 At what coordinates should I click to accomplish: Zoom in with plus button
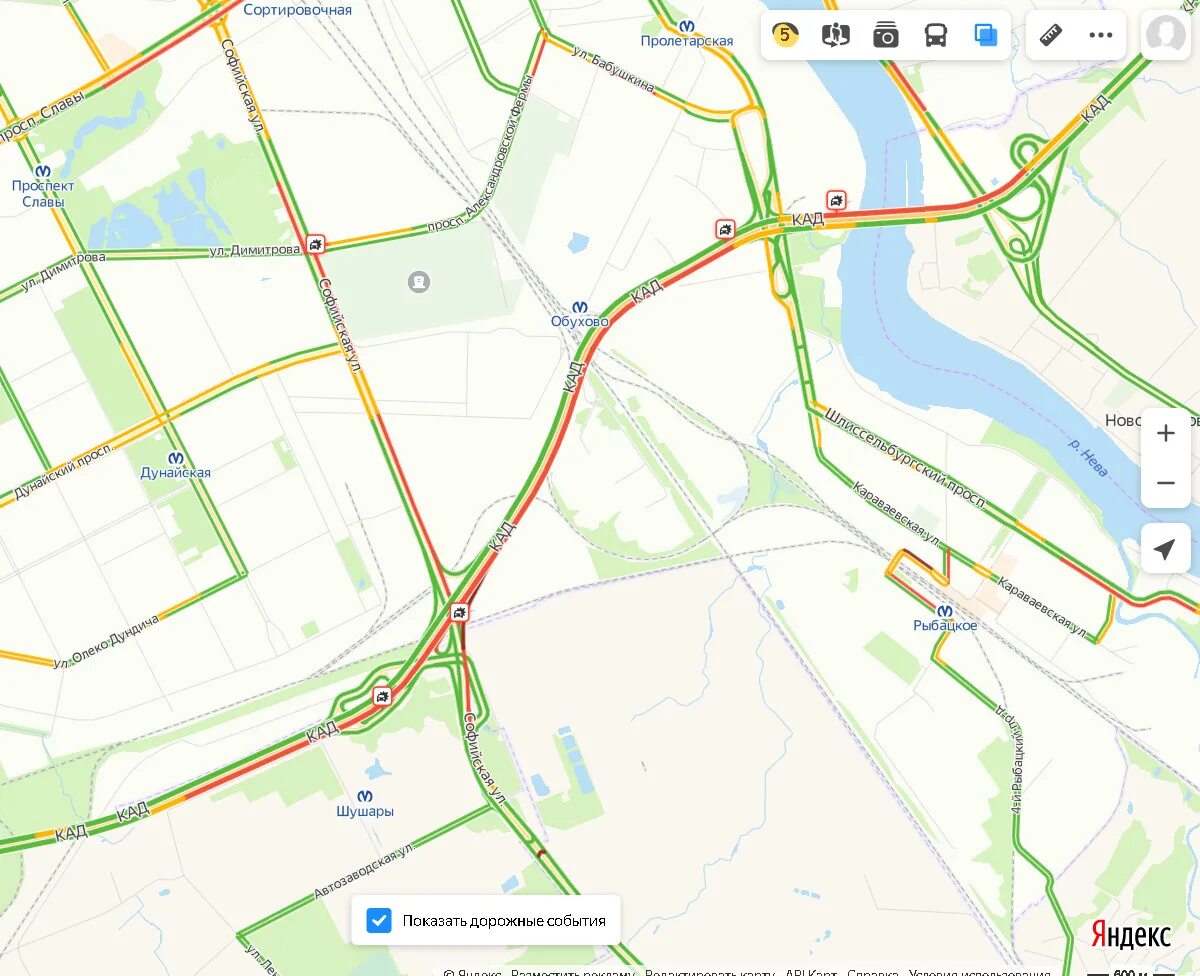pos(1166,433)
